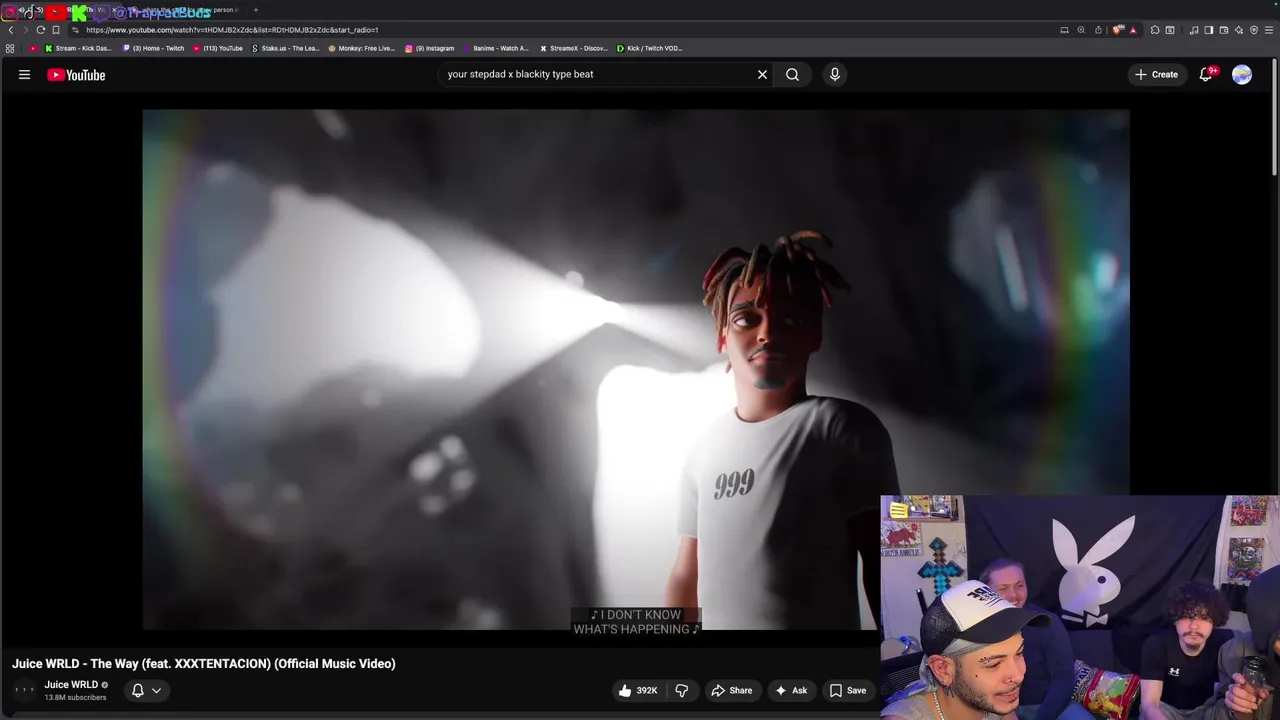Go to the YouTube home logo

[x=76, y=75]
